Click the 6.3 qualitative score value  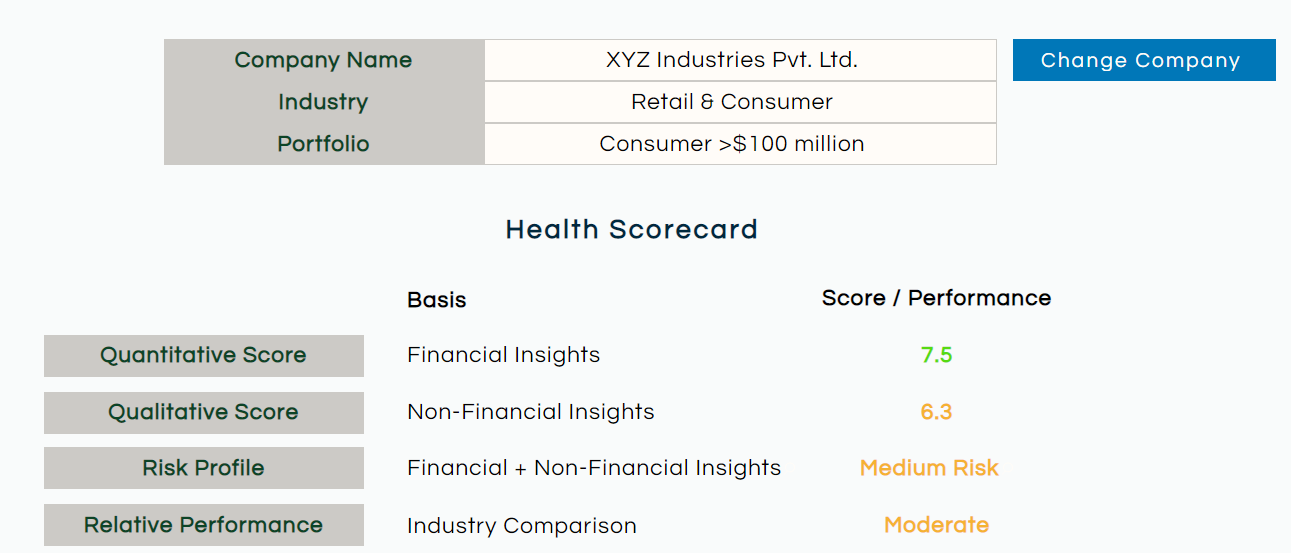936,412
